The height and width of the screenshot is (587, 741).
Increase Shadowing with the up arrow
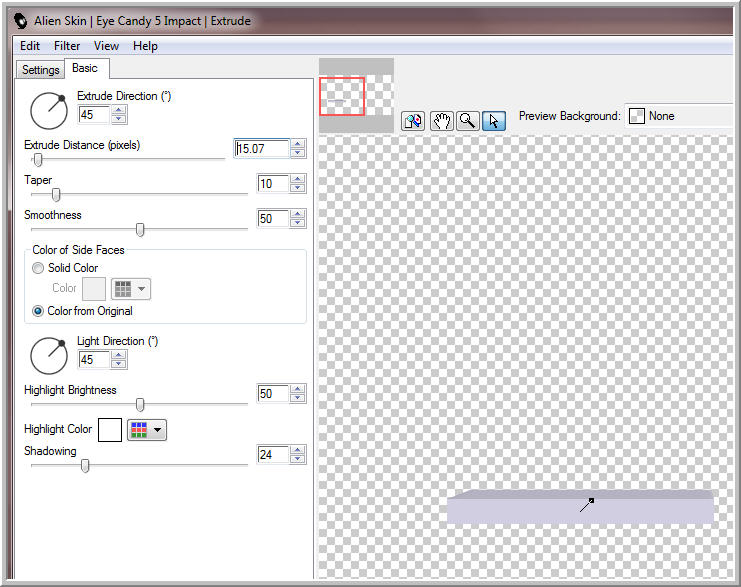[x=298, y=450]
